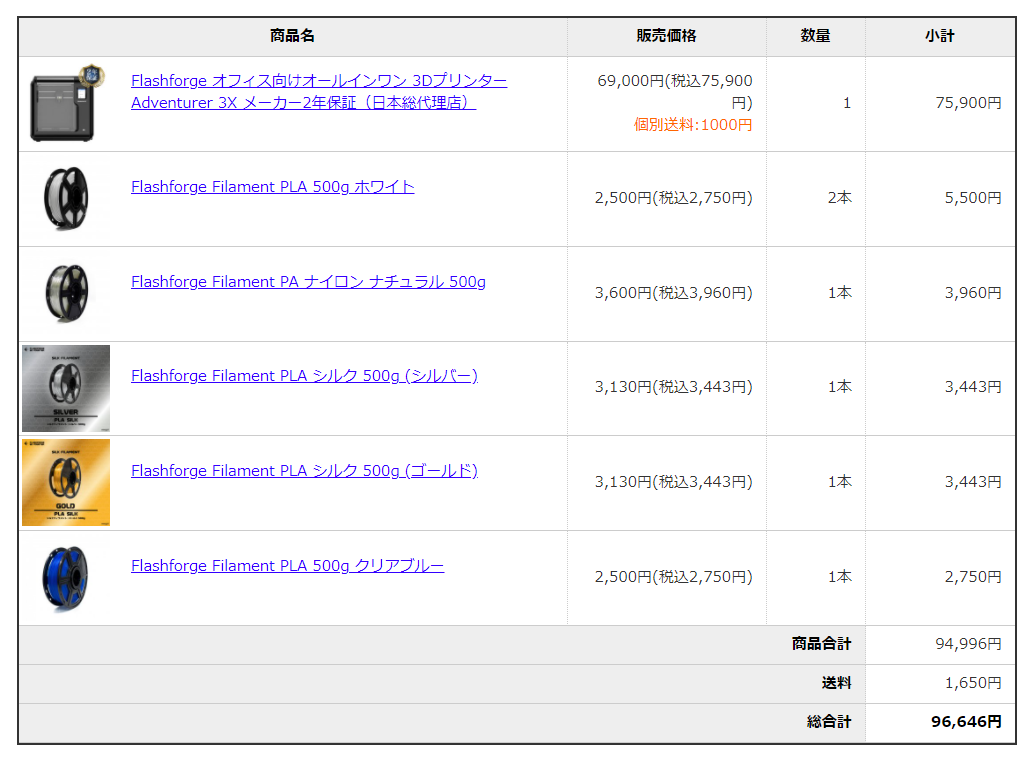
Task: Click the 数量 column header
Action: 815,36
